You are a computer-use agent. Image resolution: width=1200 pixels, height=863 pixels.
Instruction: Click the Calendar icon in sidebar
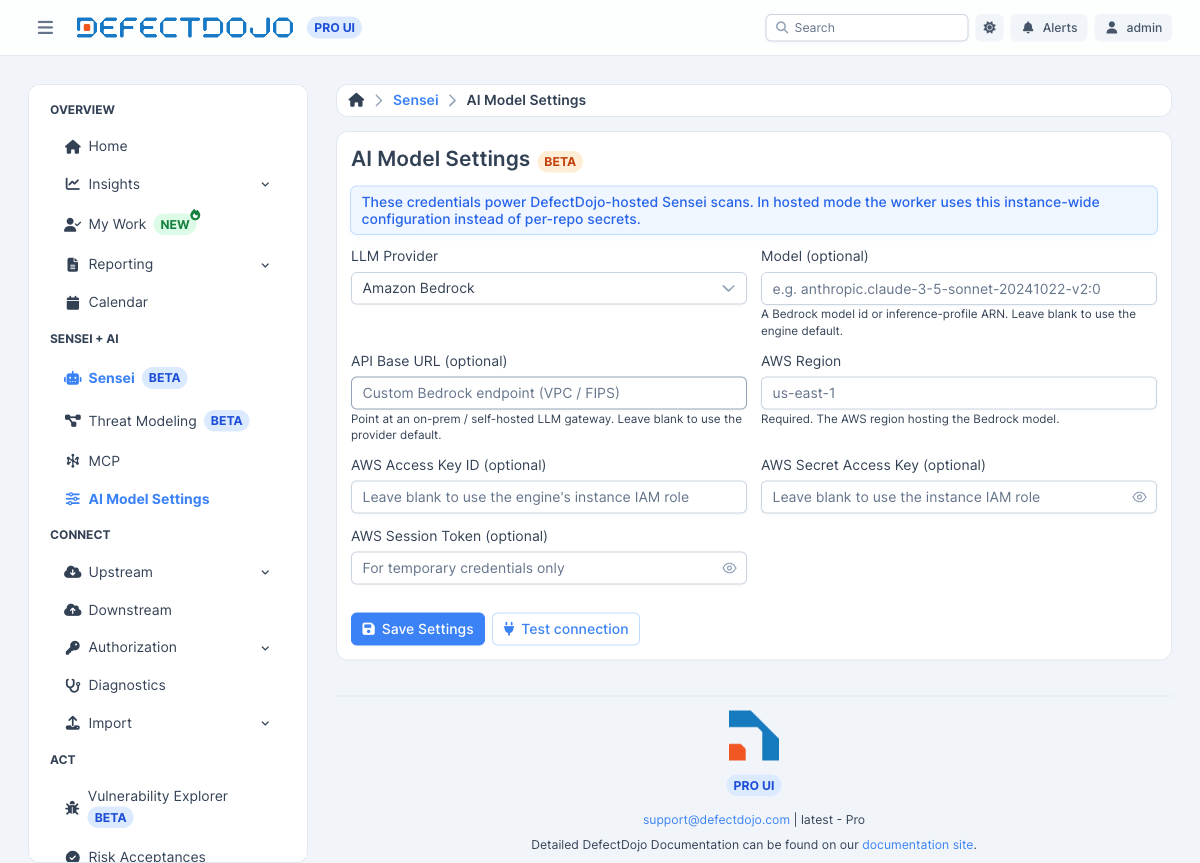click(72, 303)
